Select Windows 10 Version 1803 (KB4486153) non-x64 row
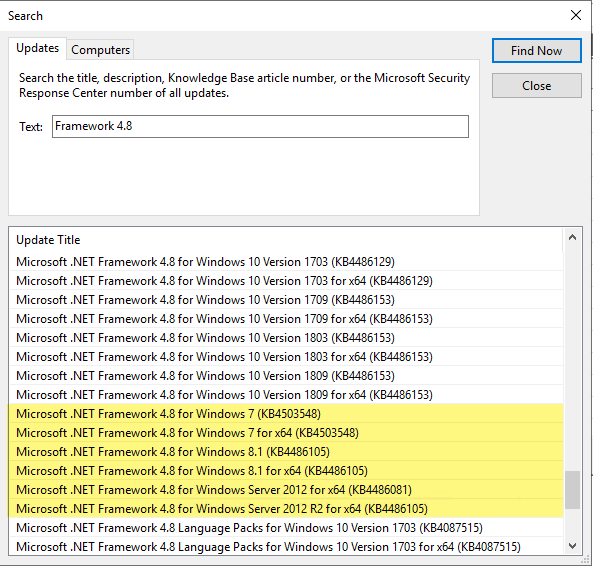Image resolution: width=593 pixels, height=566 pixels. tap(286, 338)
